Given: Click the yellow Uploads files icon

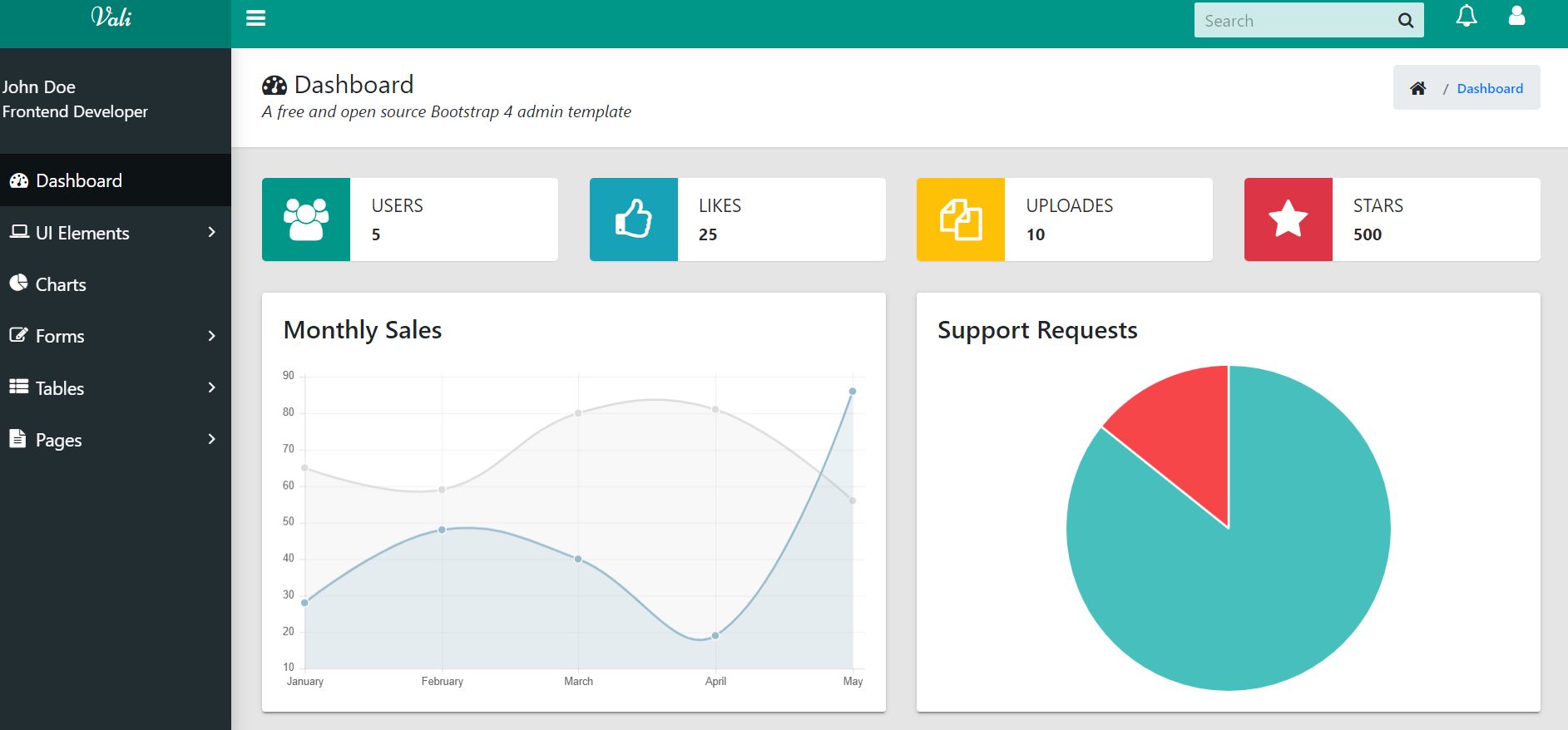Looking at the screenshot, I should coord(960,219).
